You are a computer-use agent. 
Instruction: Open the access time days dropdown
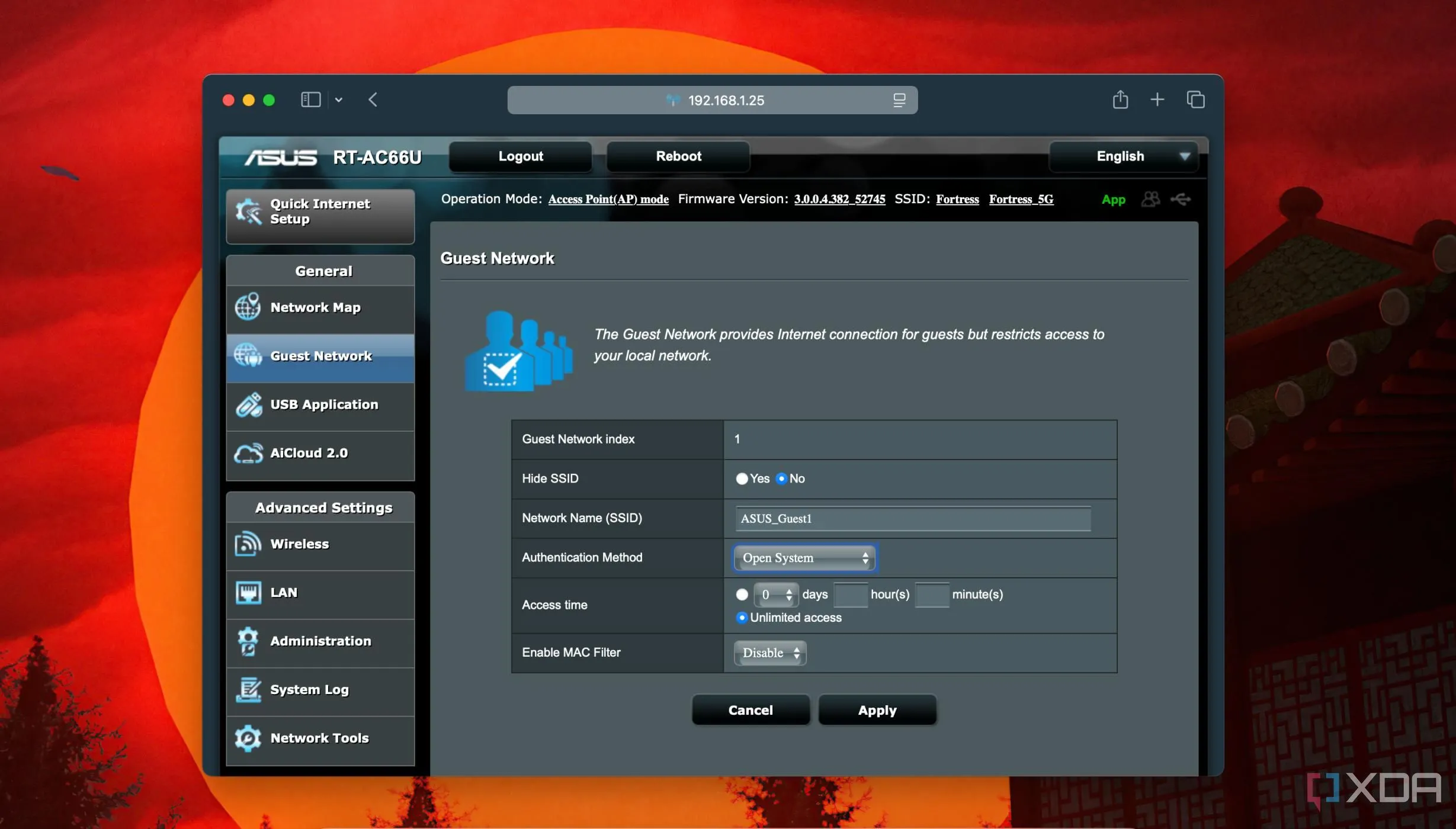(775, 595)
